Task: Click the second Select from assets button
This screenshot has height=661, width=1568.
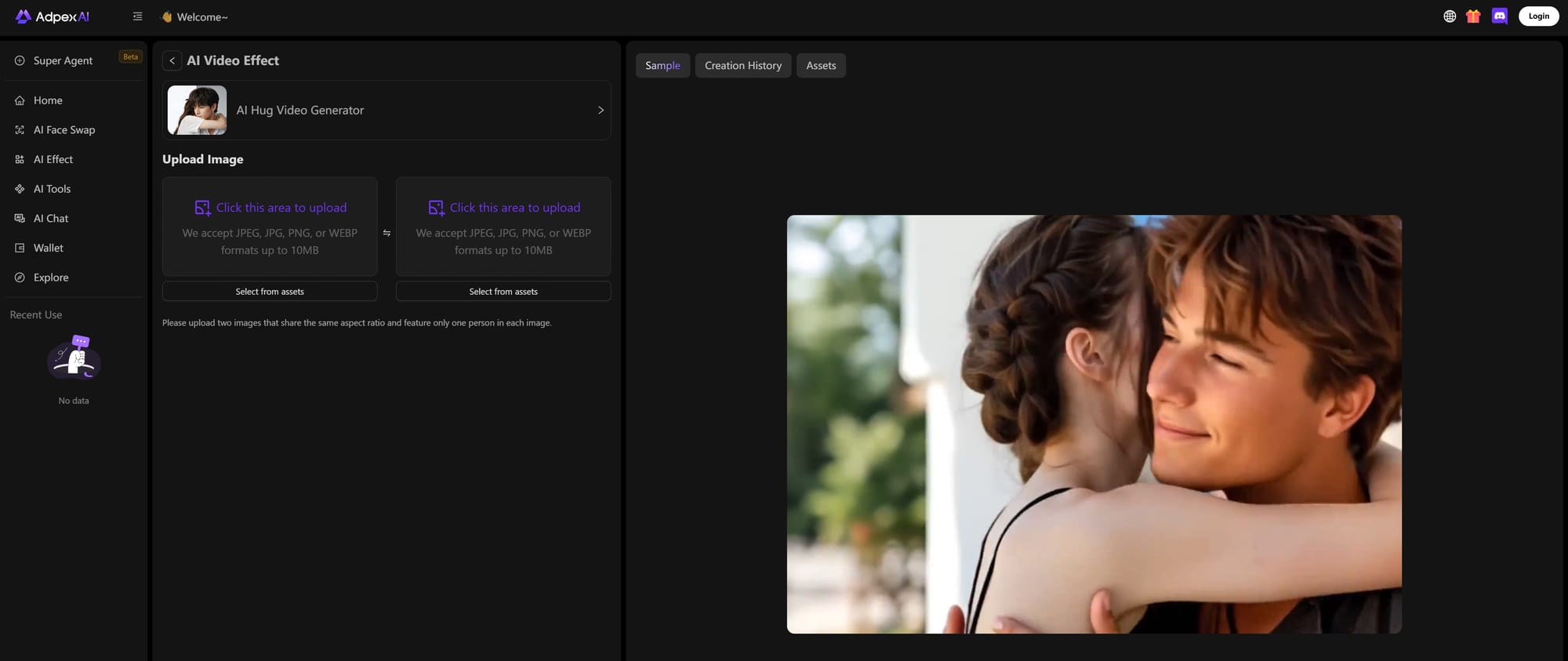Action: tap(503, 292)
